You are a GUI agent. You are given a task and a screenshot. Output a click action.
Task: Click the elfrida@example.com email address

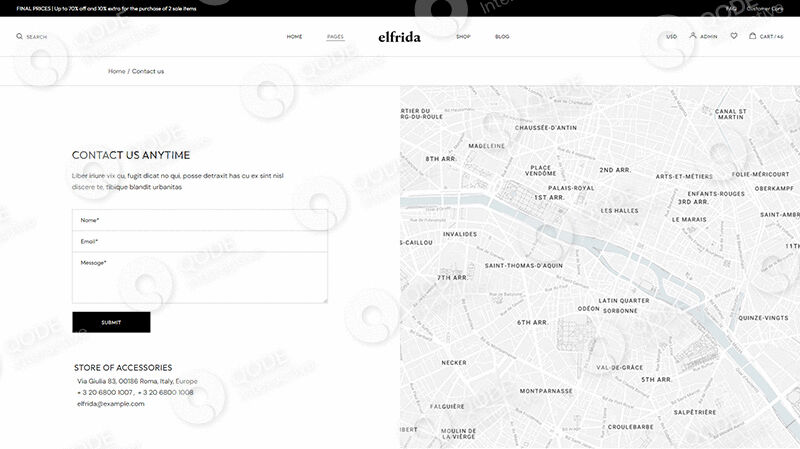111,404
